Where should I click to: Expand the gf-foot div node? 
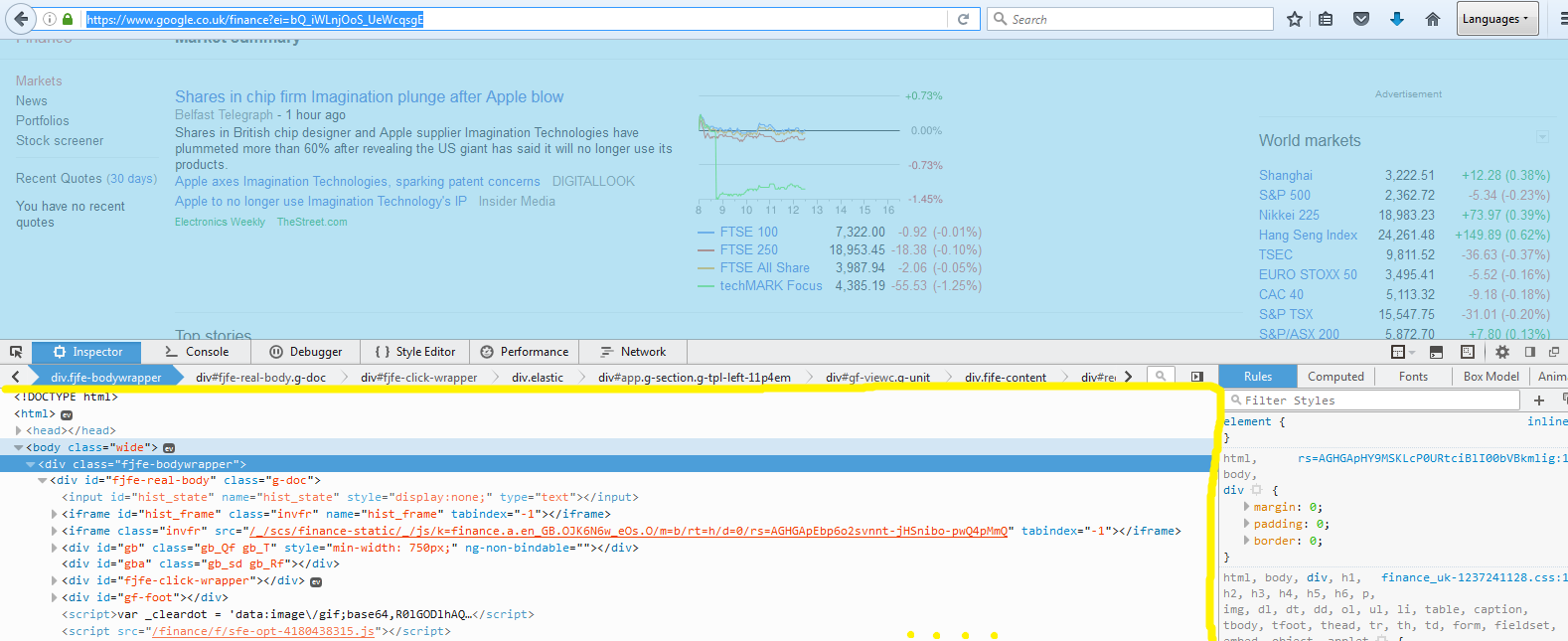click(55, 598)
